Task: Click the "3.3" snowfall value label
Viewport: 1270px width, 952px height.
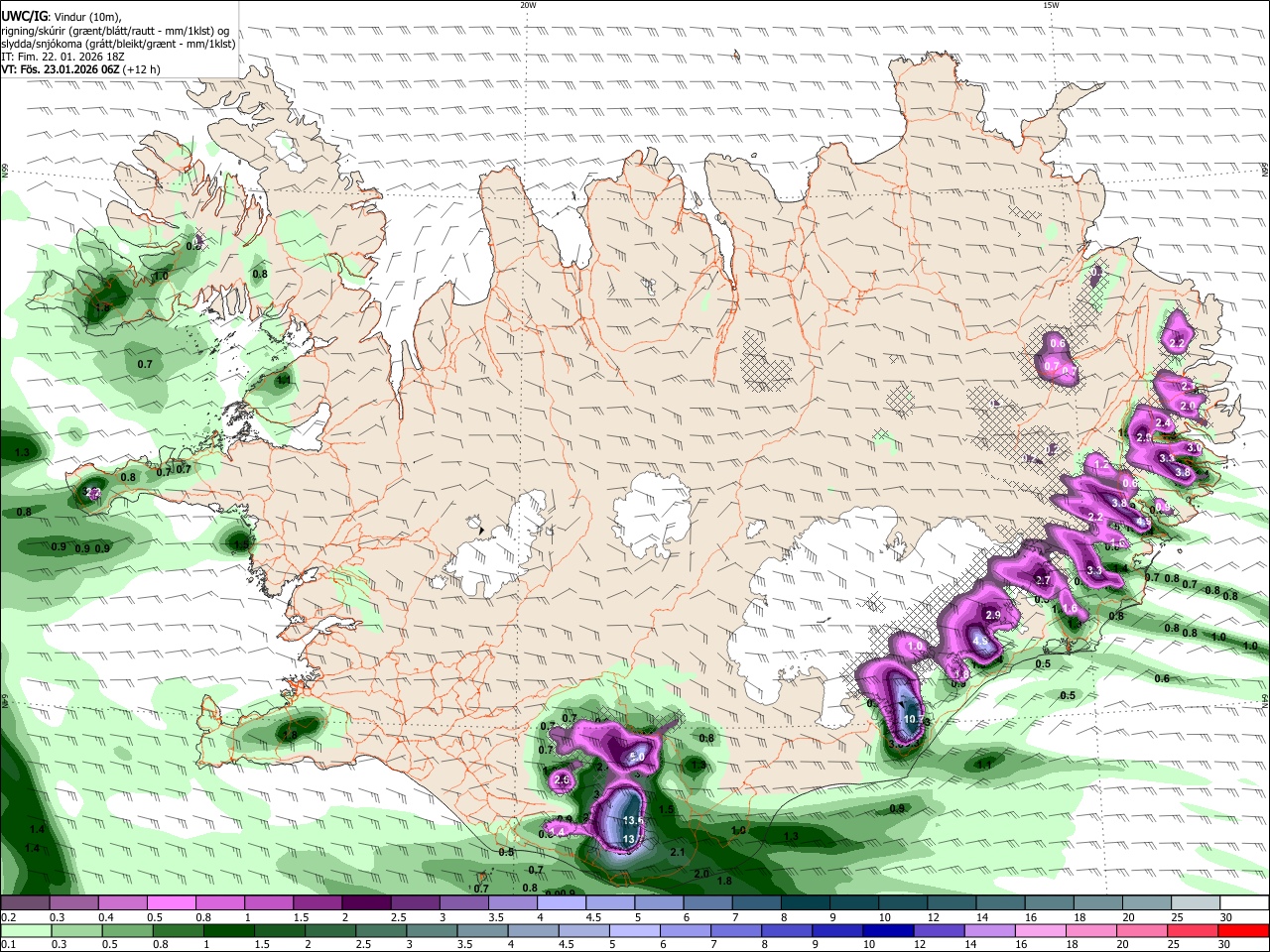Action: pos(1094,570)
